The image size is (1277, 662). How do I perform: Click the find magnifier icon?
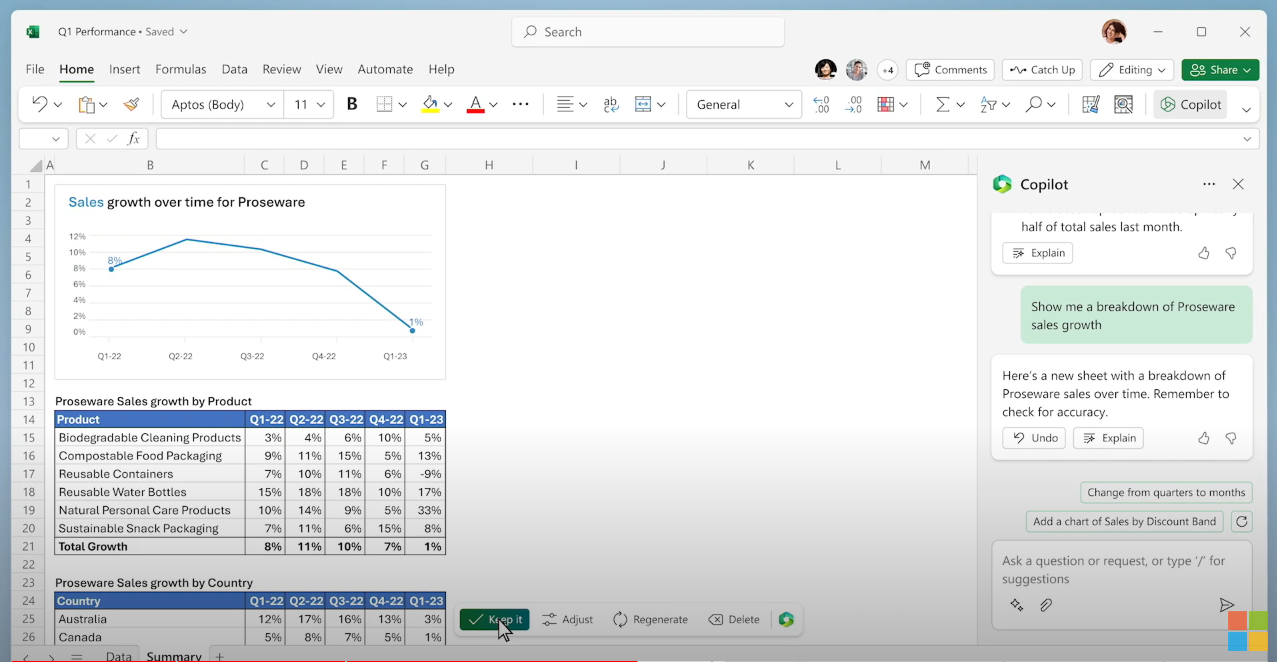[1034, 104]
